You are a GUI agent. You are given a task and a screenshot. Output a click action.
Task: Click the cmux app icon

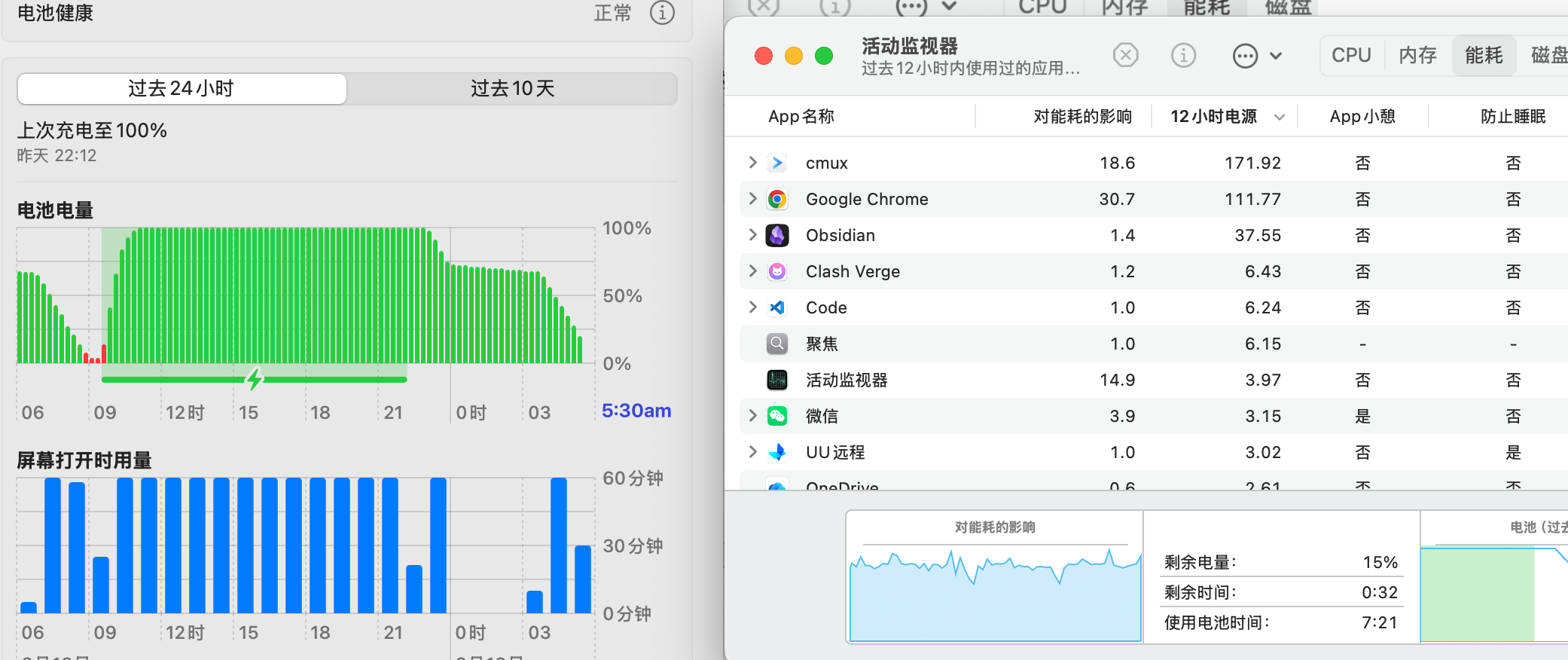777,163
